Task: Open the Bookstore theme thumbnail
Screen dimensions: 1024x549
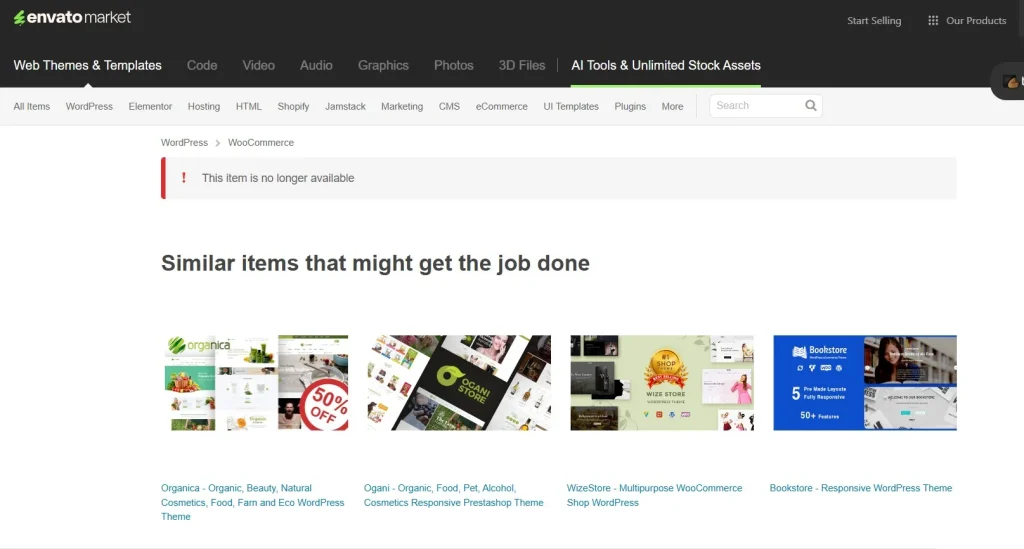Action: tap(864, 383)
